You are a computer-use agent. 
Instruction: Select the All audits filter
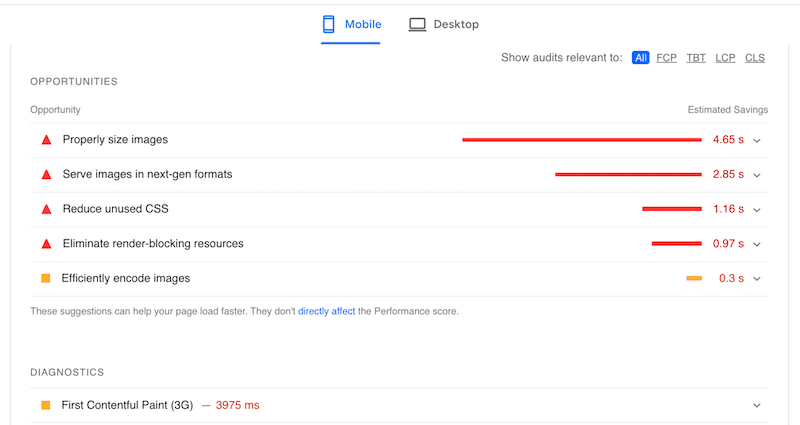point(640,58)
